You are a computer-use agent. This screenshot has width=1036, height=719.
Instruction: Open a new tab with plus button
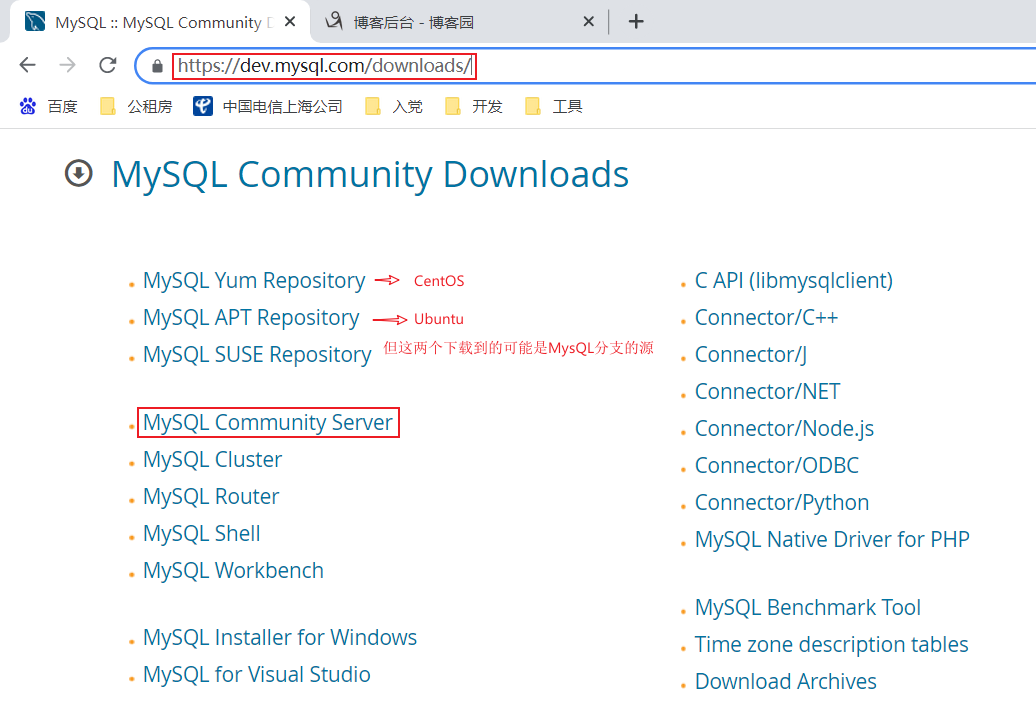[x=636, y=22]
